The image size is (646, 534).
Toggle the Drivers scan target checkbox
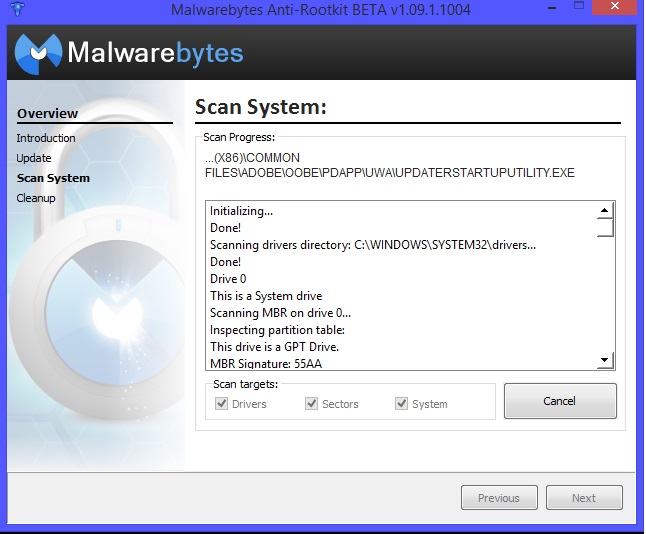pos(222,404)
